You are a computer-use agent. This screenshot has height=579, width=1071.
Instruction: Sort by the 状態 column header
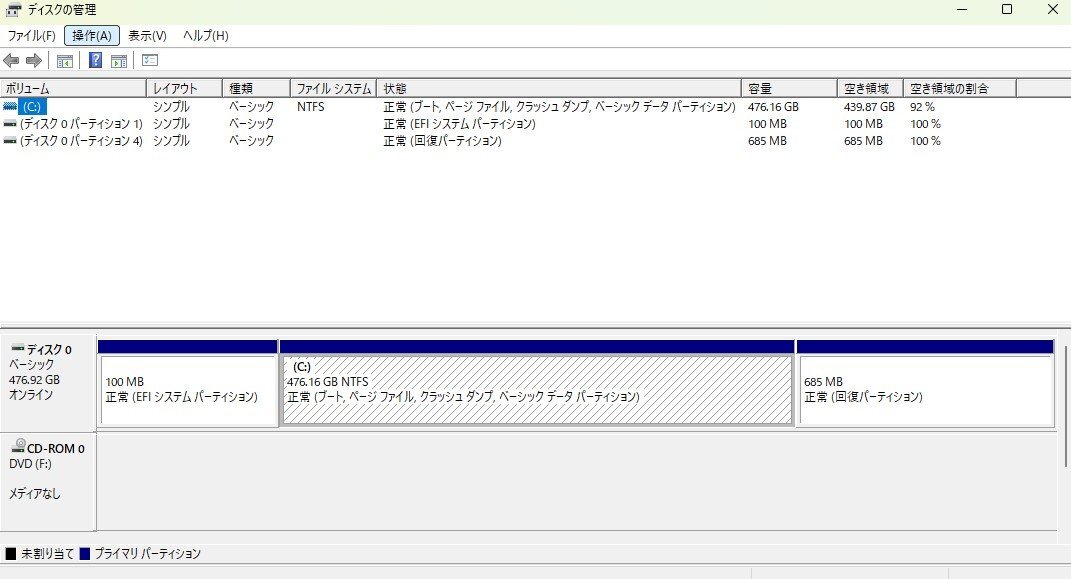pyautogui.click(x=559, y=88)
